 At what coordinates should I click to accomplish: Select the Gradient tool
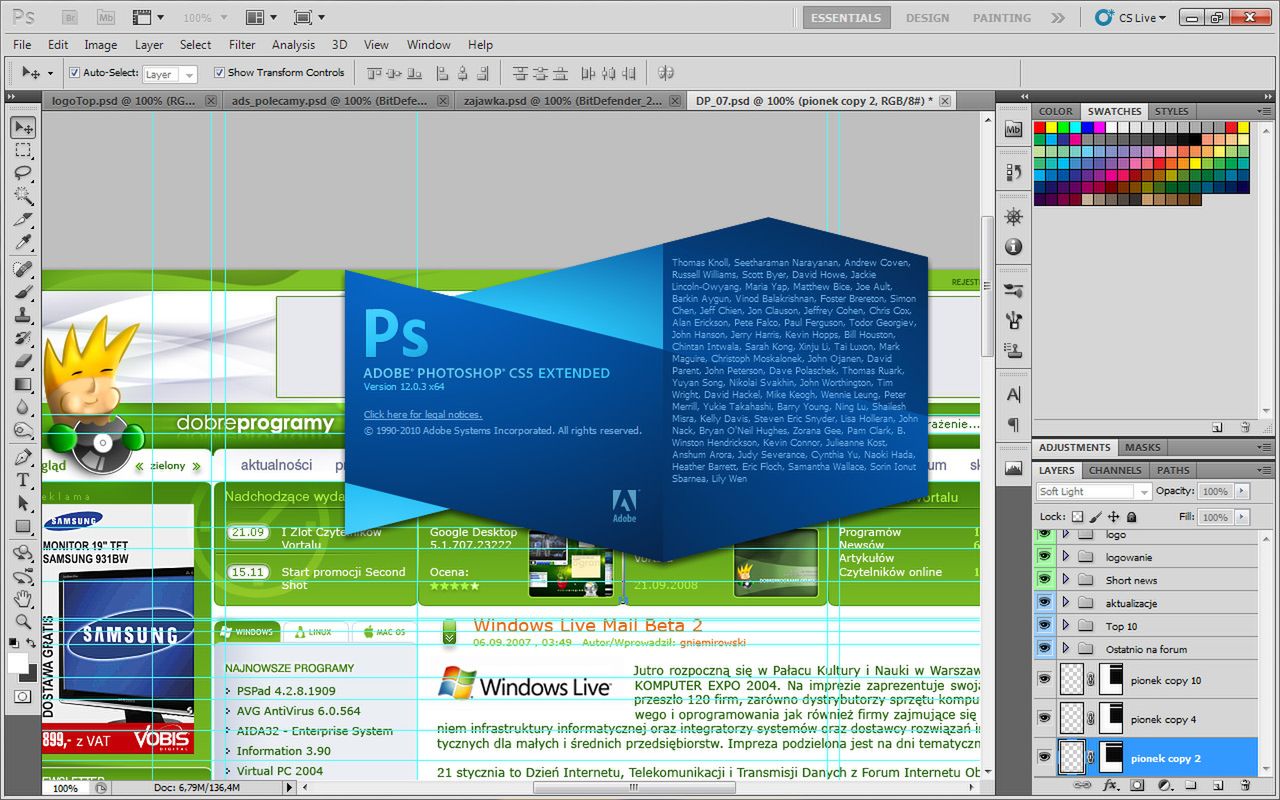pyautogui.click(x=23, y=384)
